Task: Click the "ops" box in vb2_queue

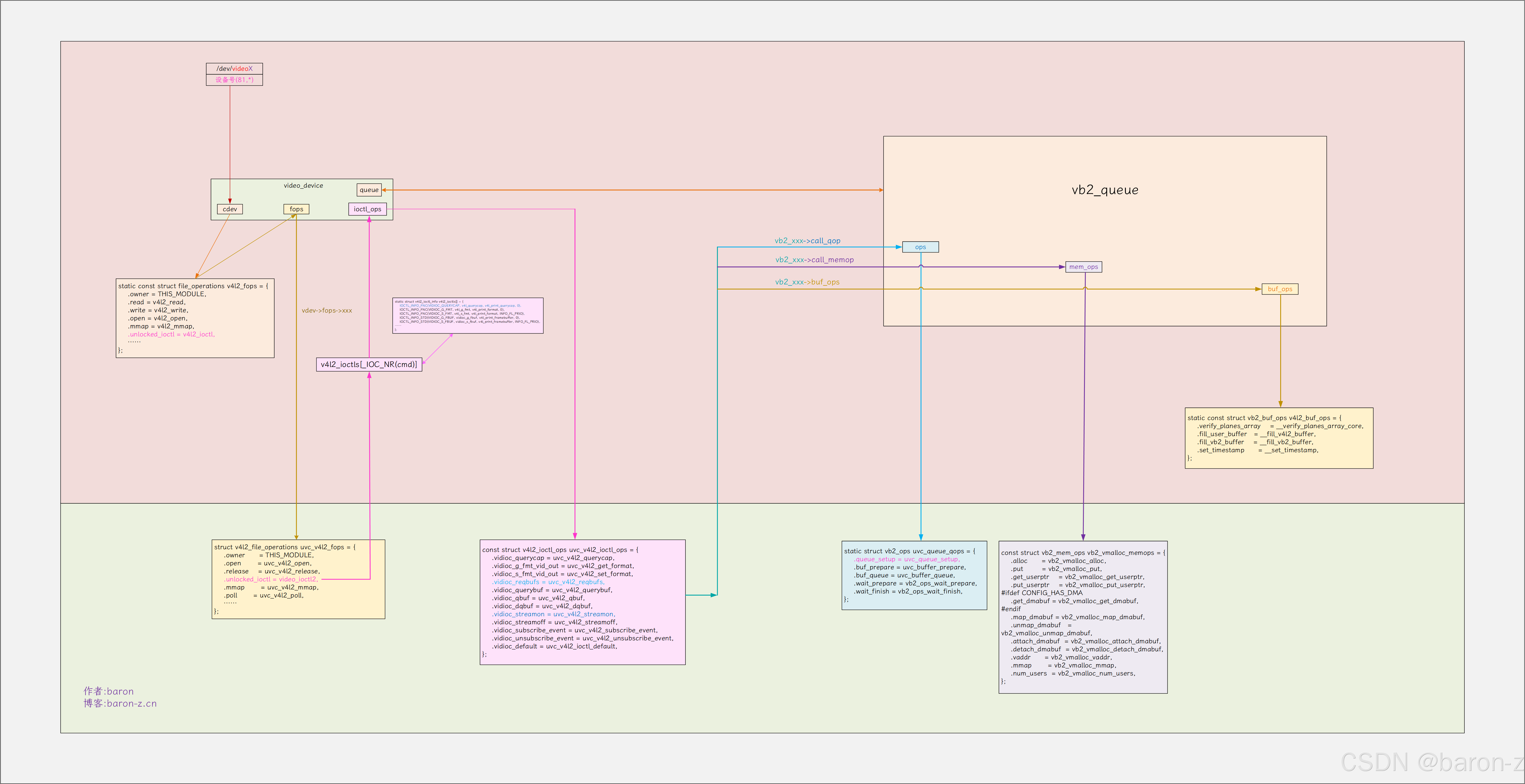Action: [x=921, y=247]
